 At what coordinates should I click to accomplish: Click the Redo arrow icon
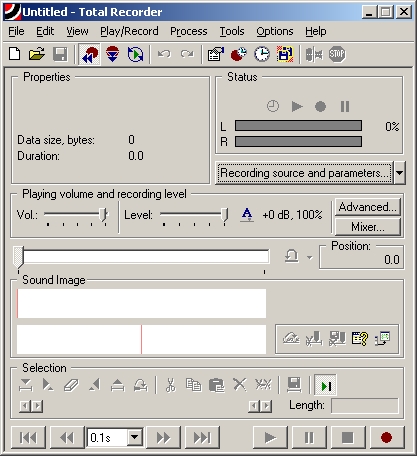[x=187, y=54]
